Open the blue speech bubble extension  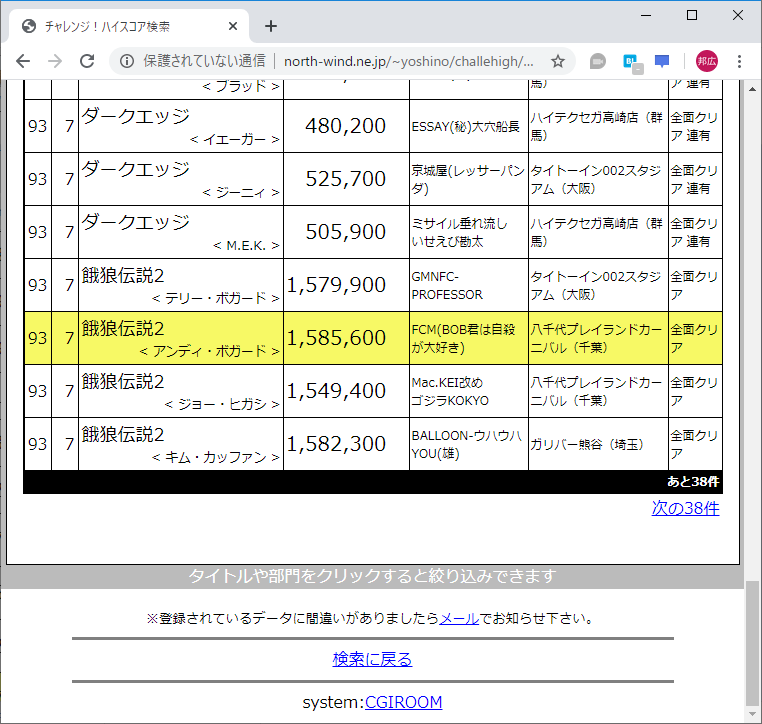662,62
